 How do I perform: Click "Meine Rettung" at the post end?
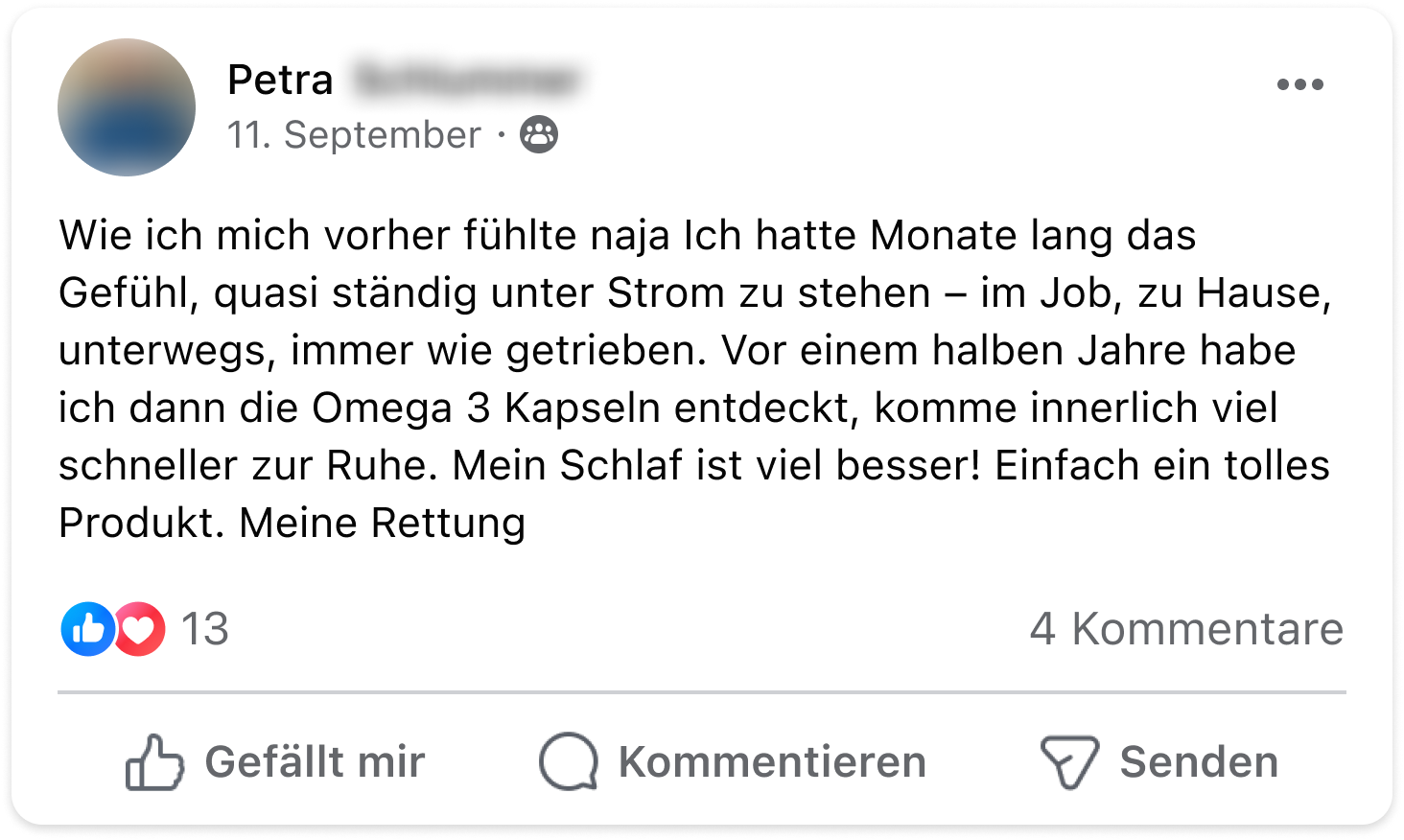382,524
